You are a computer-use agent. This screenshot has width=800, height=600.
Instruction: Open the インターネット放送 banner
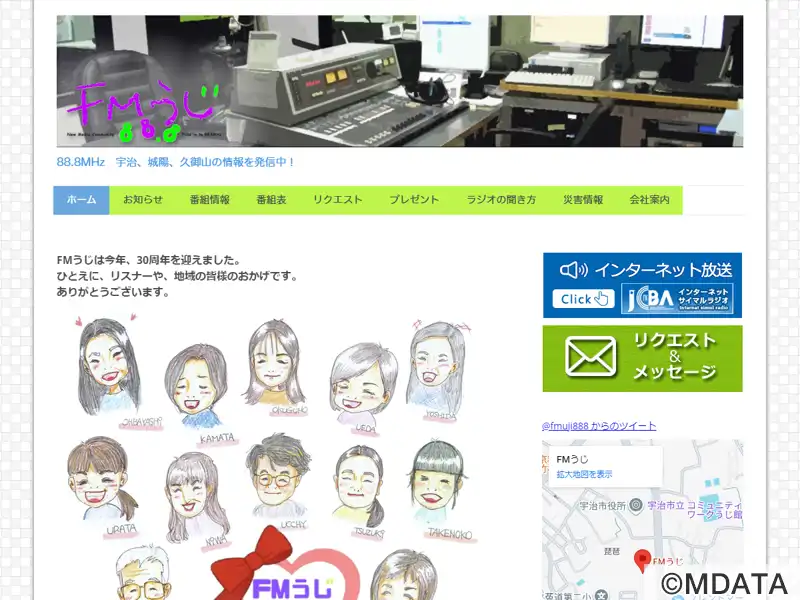642,285
